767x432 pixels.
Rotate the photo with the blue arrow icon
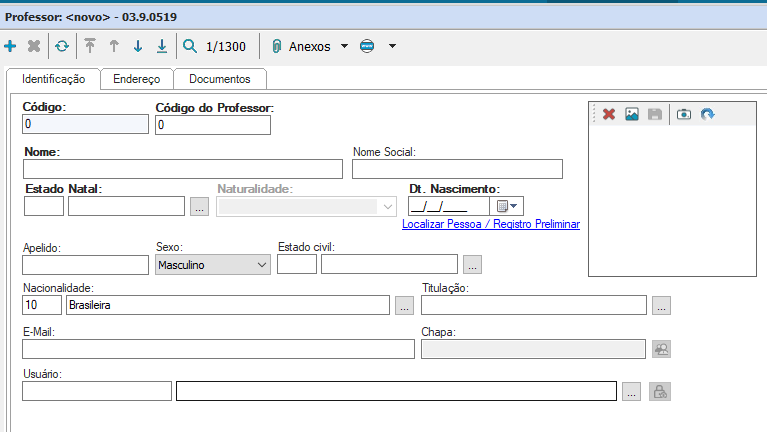tap(708, 115)
